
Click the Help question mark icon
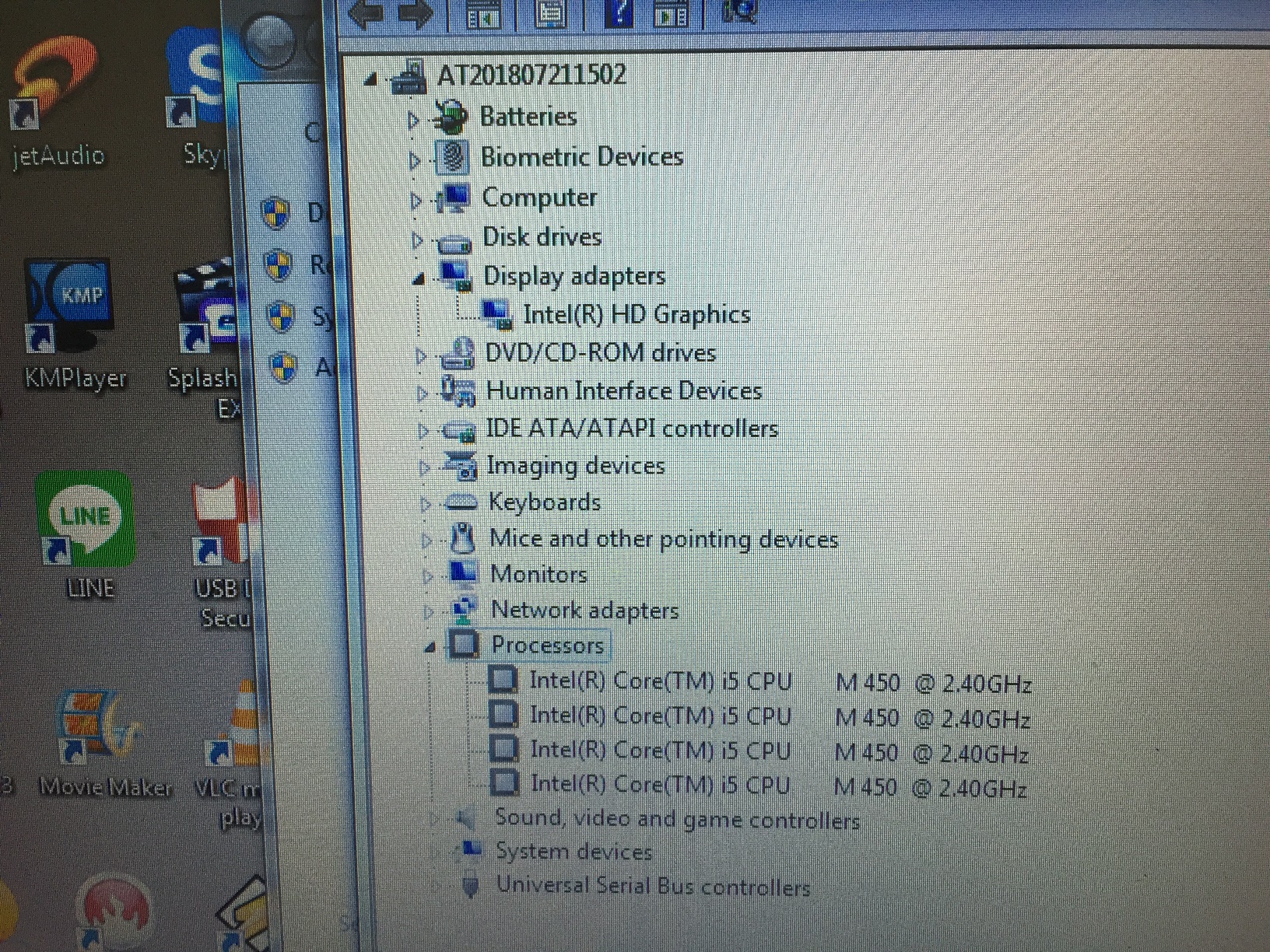(x=619, y=13)
